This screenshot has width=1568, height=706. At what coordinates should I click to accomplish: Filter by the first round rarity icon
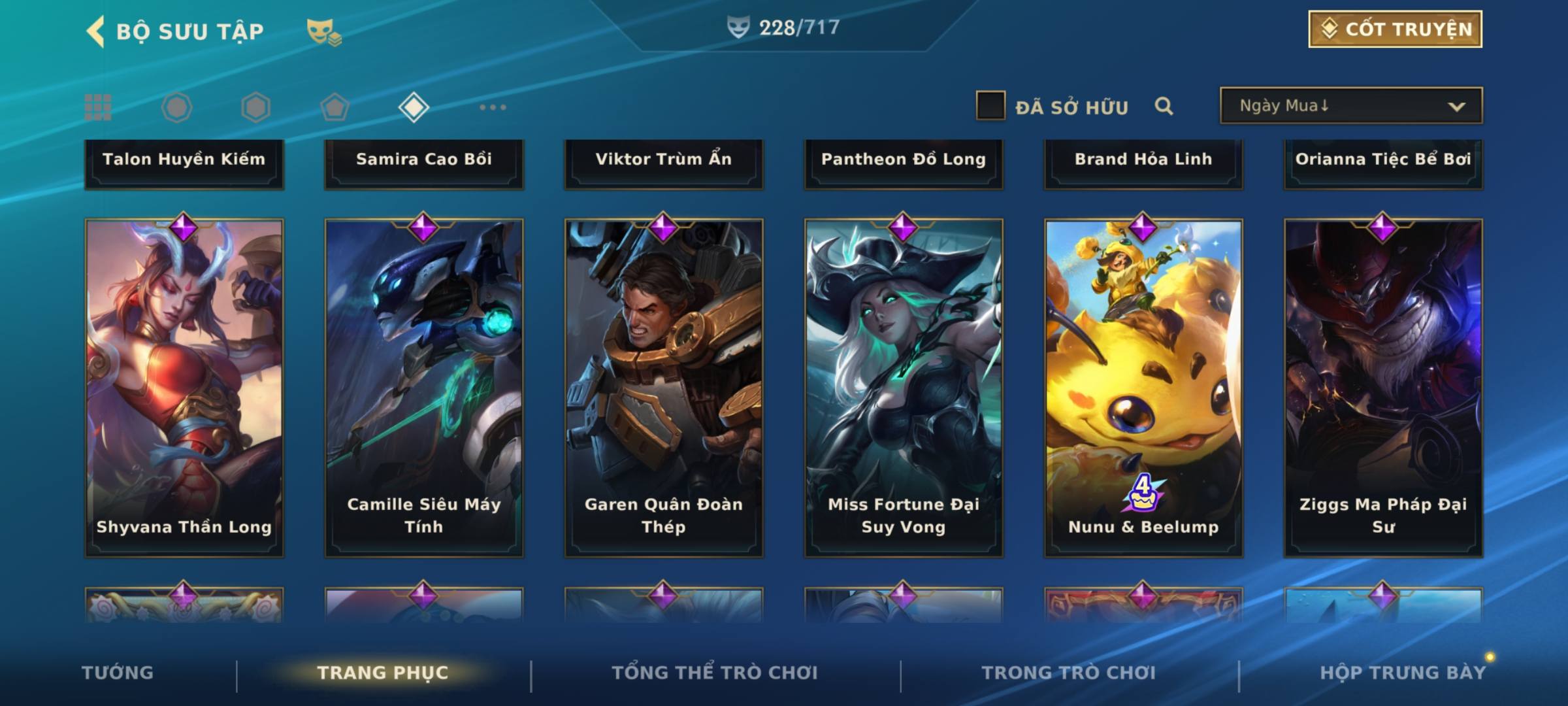tap(176, 107)
